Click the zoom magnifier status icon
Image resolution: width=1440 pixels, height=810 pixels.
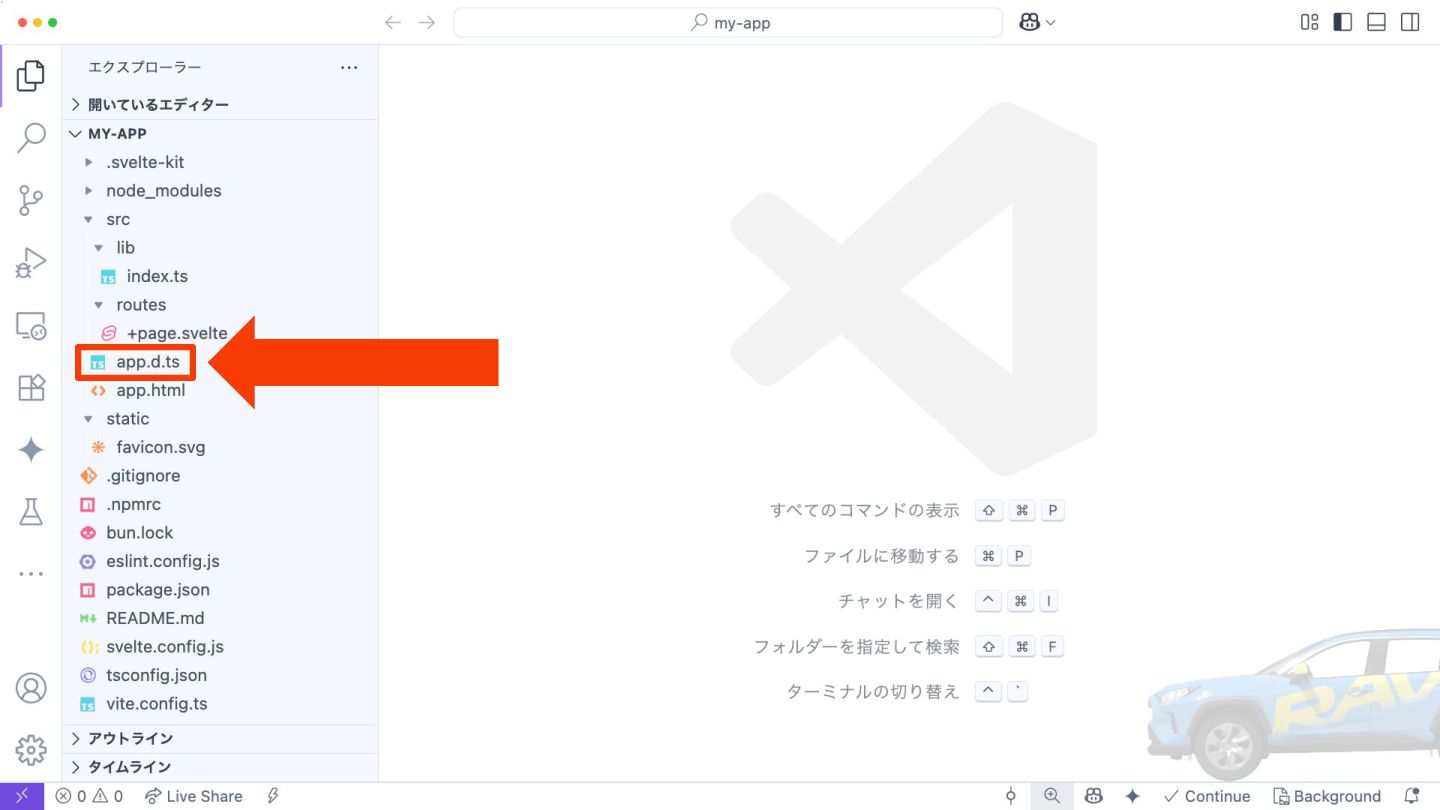click(1052, 796)
